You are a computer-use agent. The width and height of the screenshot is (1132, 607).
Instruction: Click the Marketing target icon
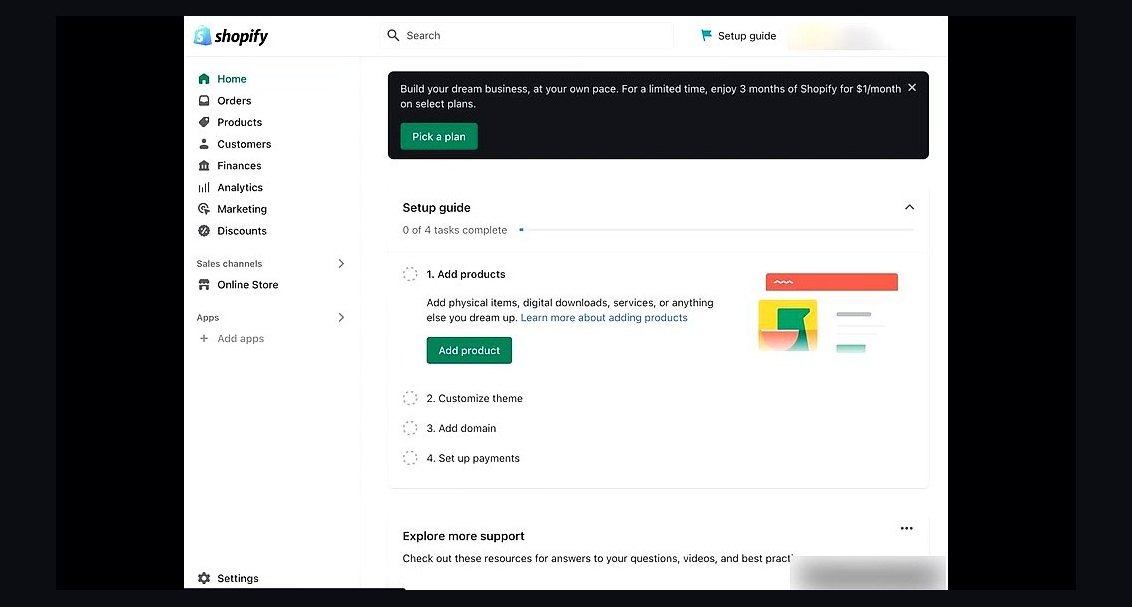(x=204, y=209)
